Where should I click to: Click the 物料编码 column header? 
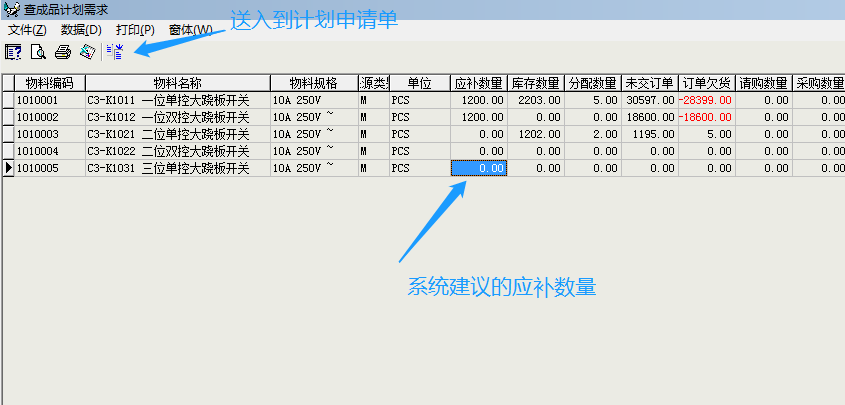[50, 82]
